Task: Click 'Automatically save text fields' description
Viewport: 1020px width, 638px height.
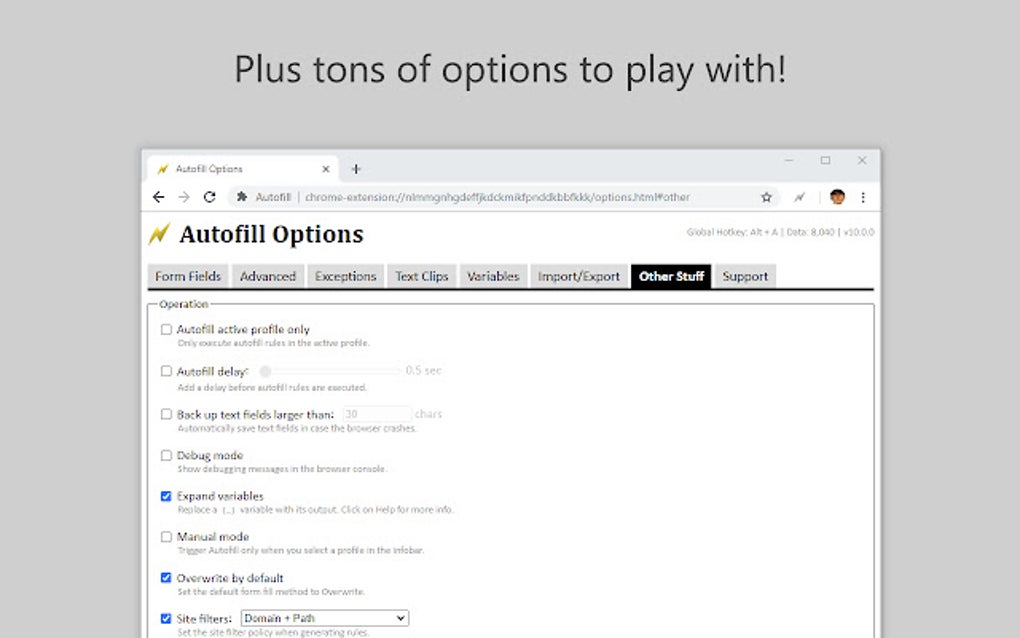Action: [297, 429]
